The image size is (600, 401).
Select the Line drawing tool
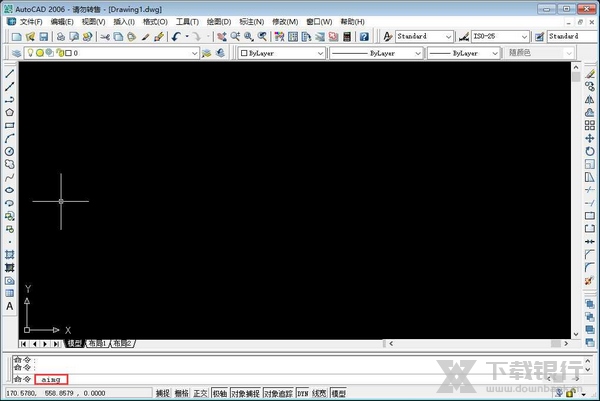point(10,73)
